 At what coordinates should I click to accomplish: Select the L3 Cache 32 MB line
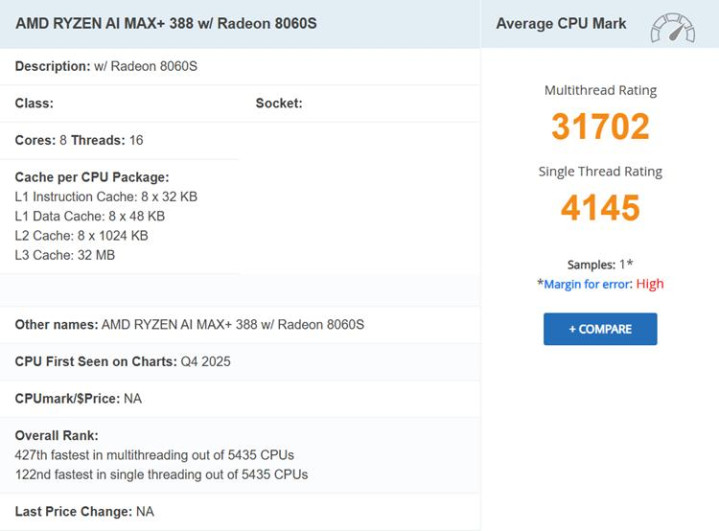tap(65, 255)
